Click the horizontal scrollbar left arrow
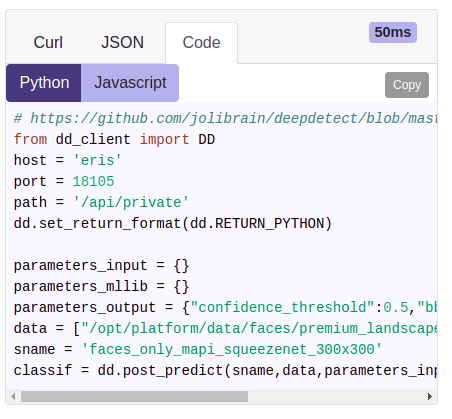Viewport: 452px width, 419px height. point(13,396)
